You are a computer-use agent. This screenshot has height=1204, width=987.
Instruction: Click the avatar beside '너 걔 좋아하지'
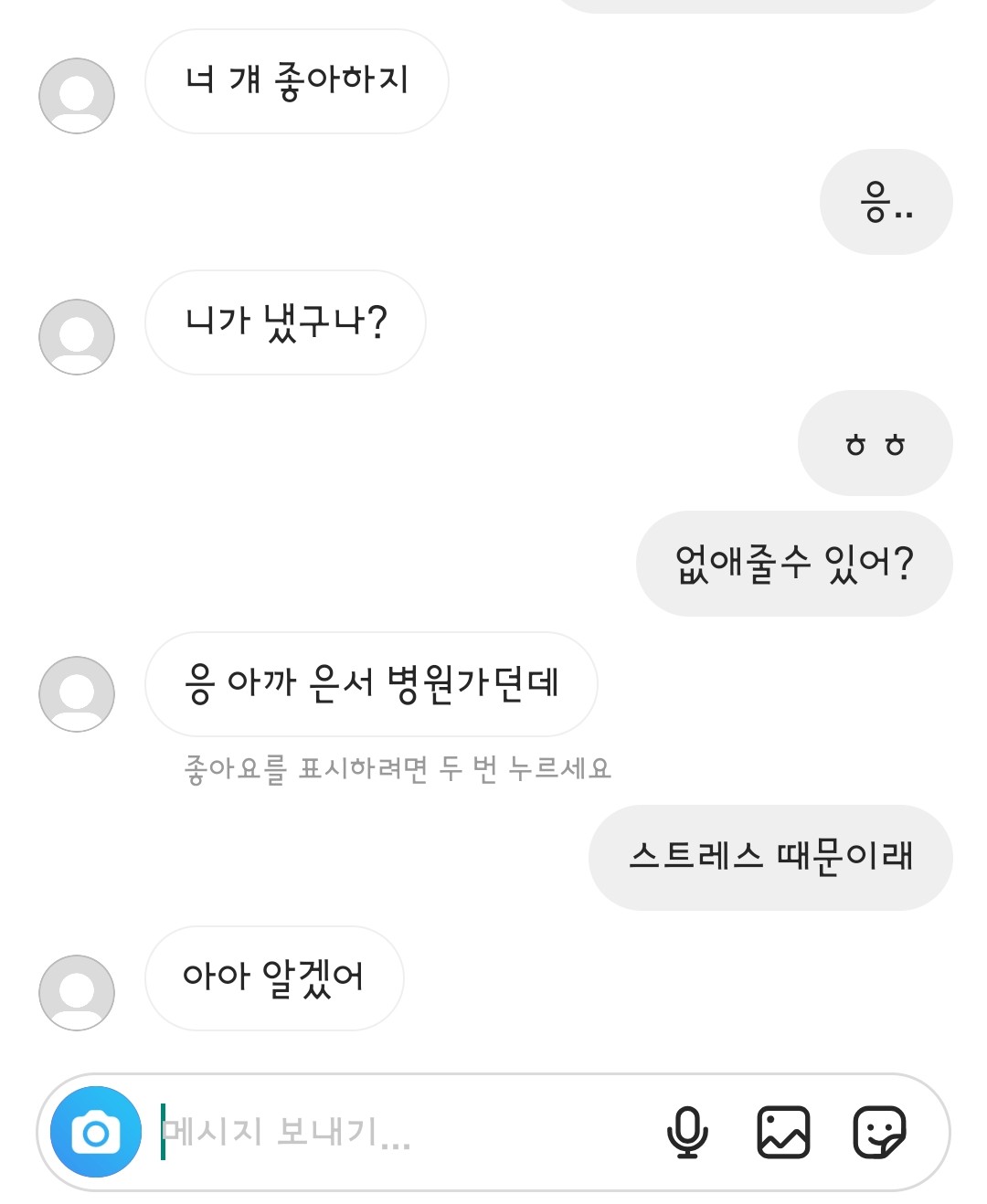77,96
